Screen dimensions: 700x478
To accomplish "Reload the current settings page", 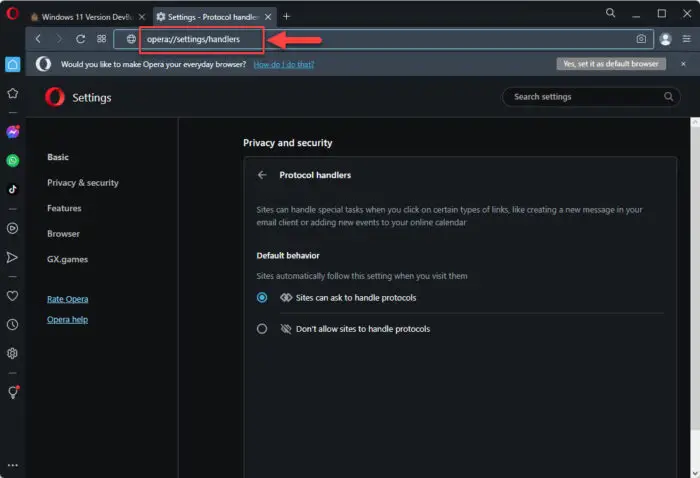I will [x=80, y=39].
